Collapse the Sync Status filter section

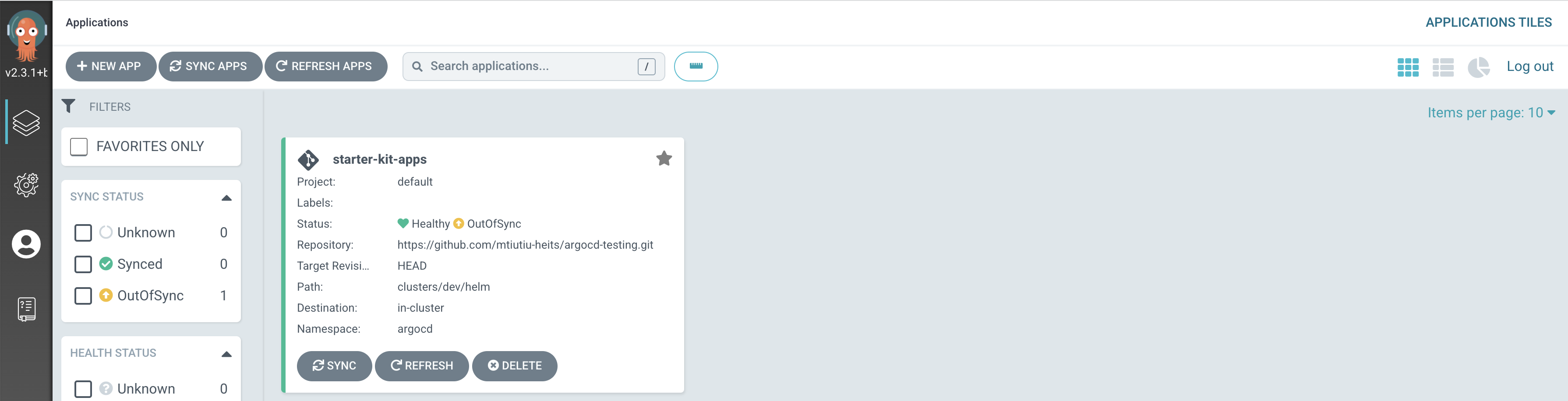[226, 197]
